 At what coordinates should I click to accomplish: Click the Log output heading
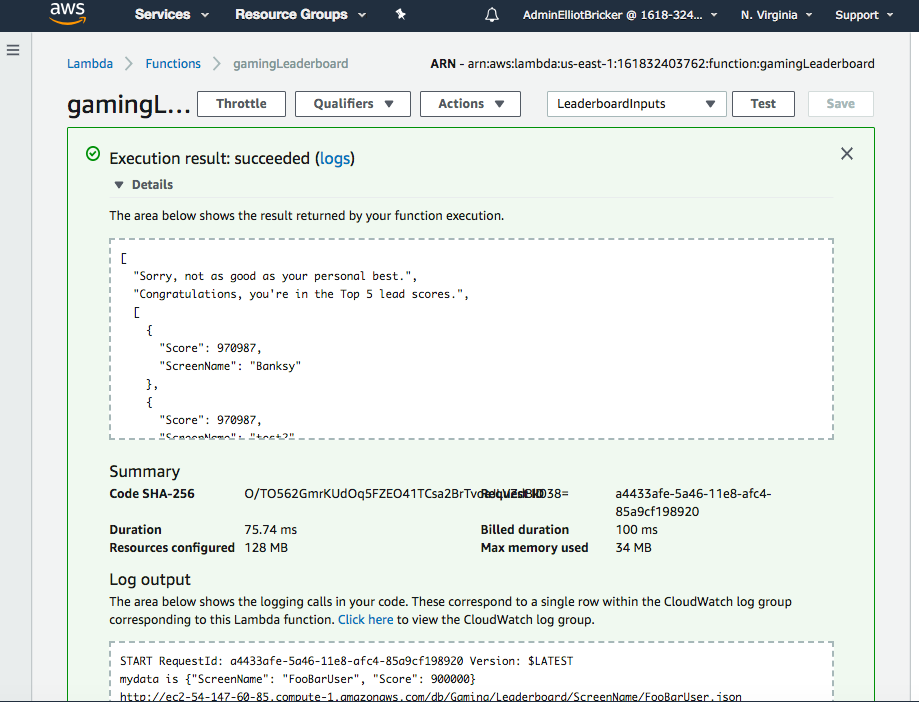click(150, 580)
